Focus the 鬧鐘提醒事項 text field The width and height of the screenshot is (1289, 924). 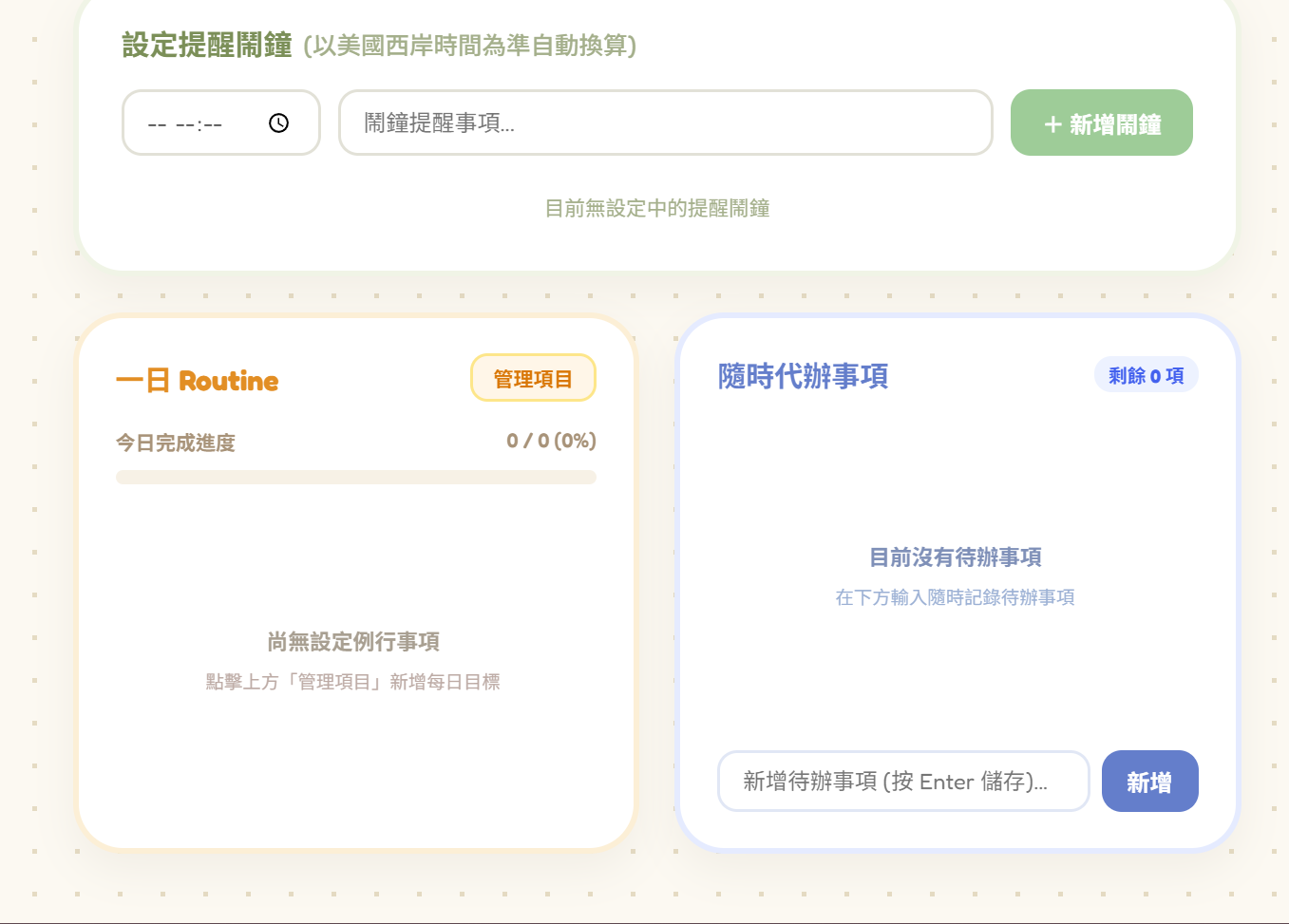tap(666, 123)
